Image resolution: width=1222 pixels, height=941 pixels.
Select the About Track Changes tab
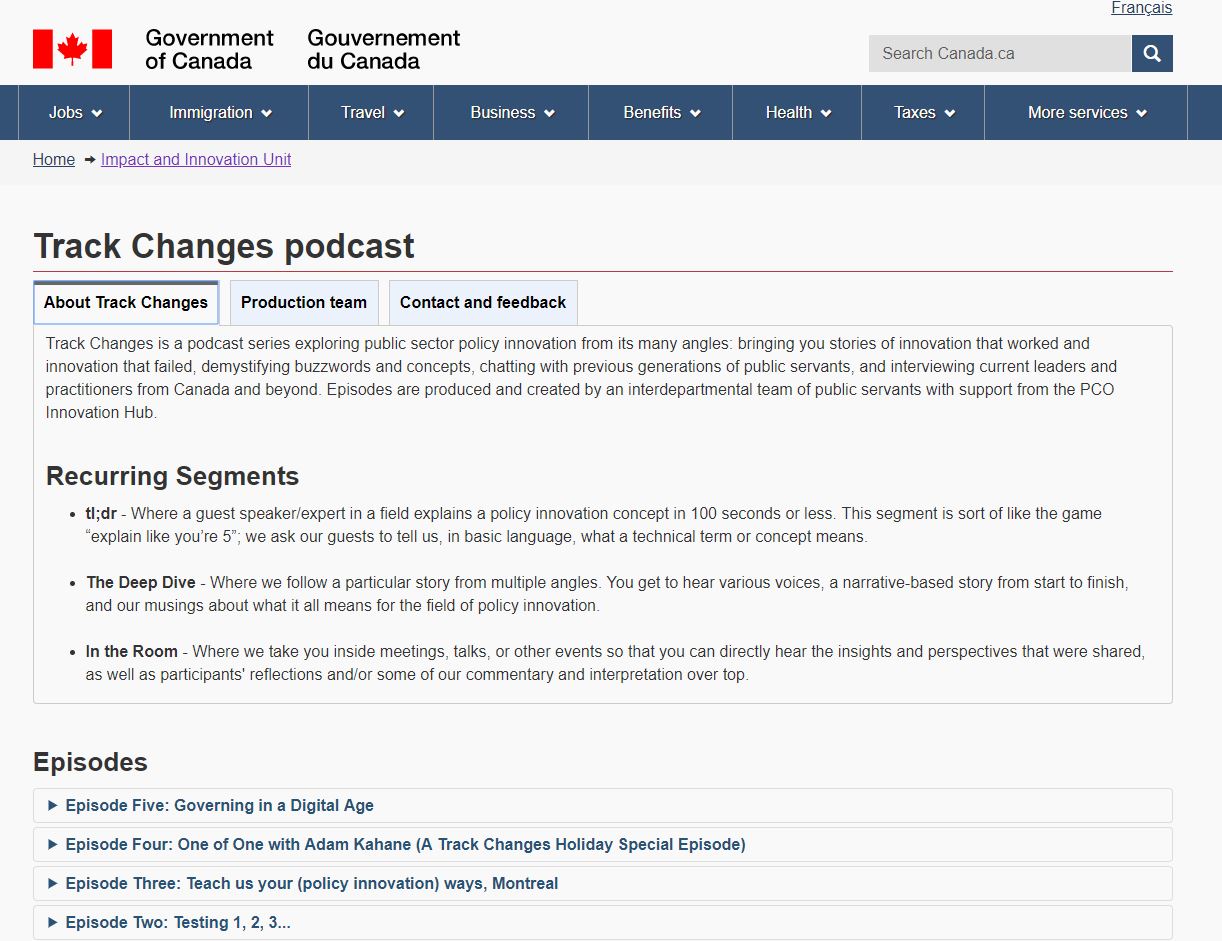click(x=126, y=303)
